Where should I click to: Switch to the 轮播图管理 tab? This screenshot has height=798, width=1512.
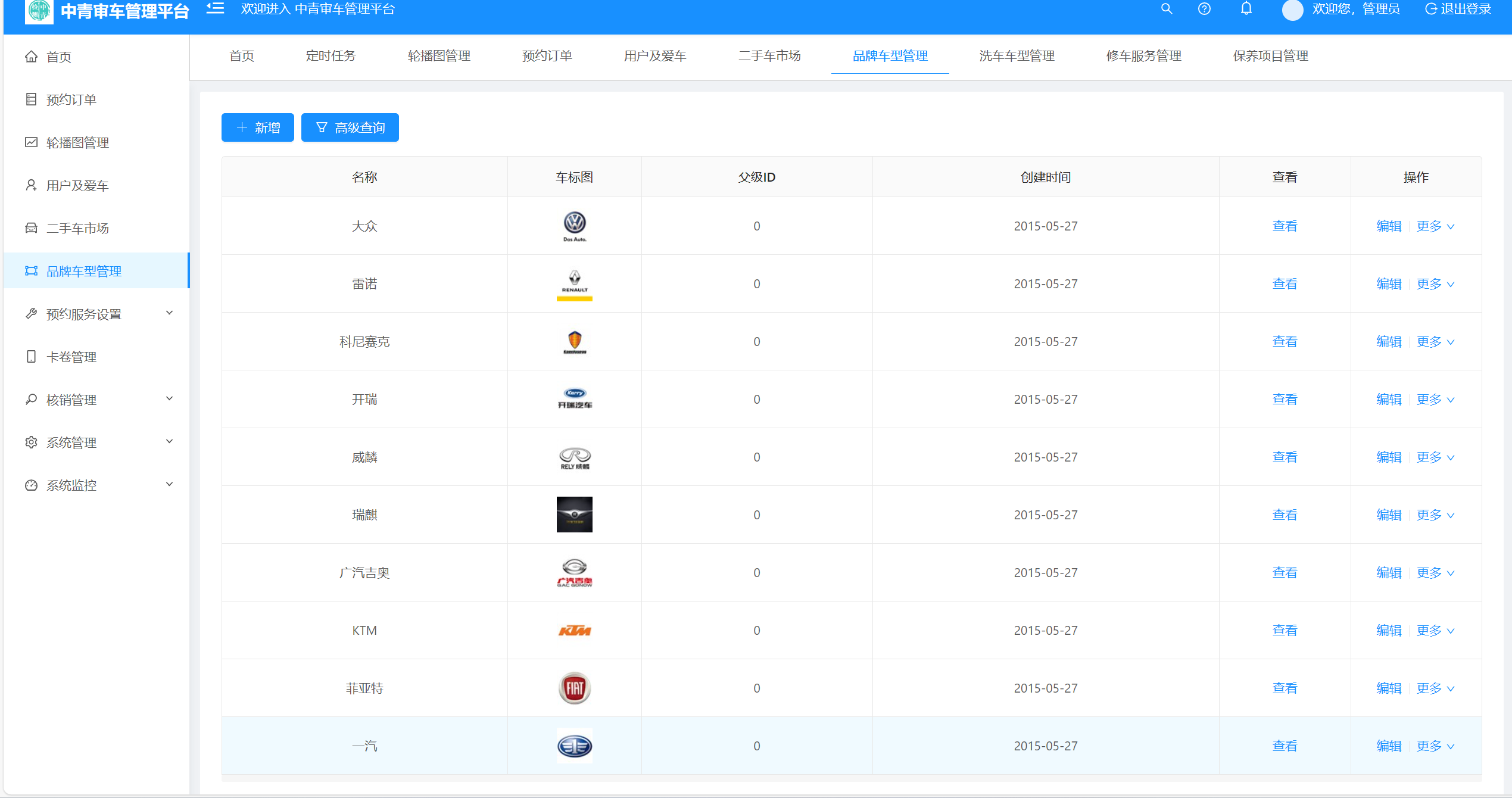click(439, 56)
